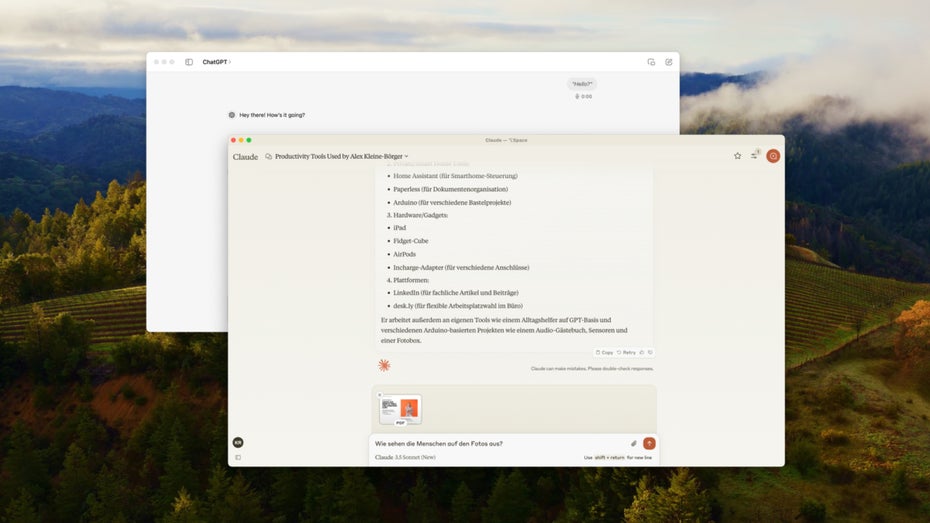This screenshot has height=523, width=930.
Task: Send the message with the orange arrow button
Action: click(x=649, y=443)
